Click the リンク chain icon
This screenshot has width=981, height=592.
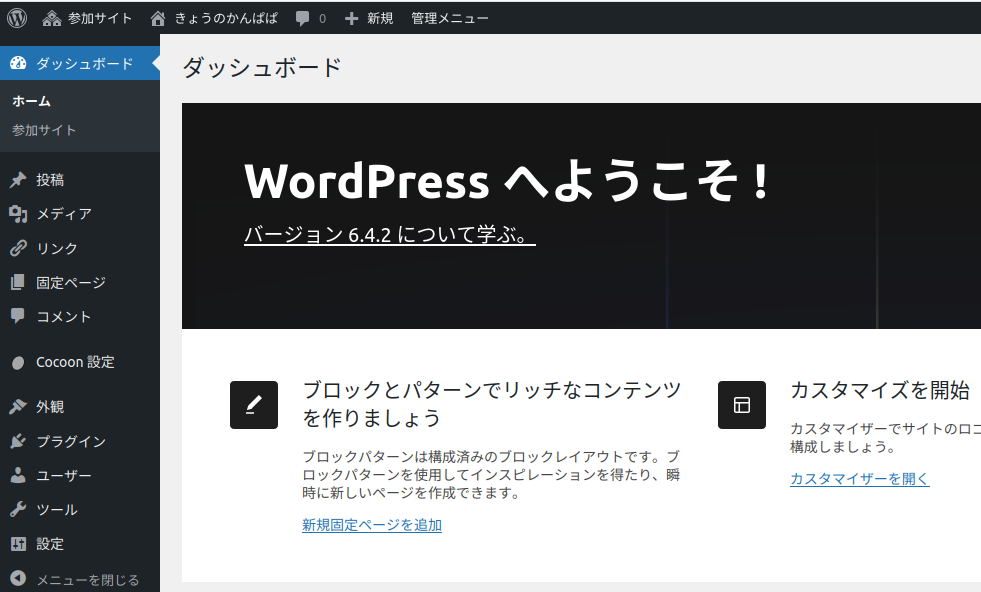coord(17,247)
